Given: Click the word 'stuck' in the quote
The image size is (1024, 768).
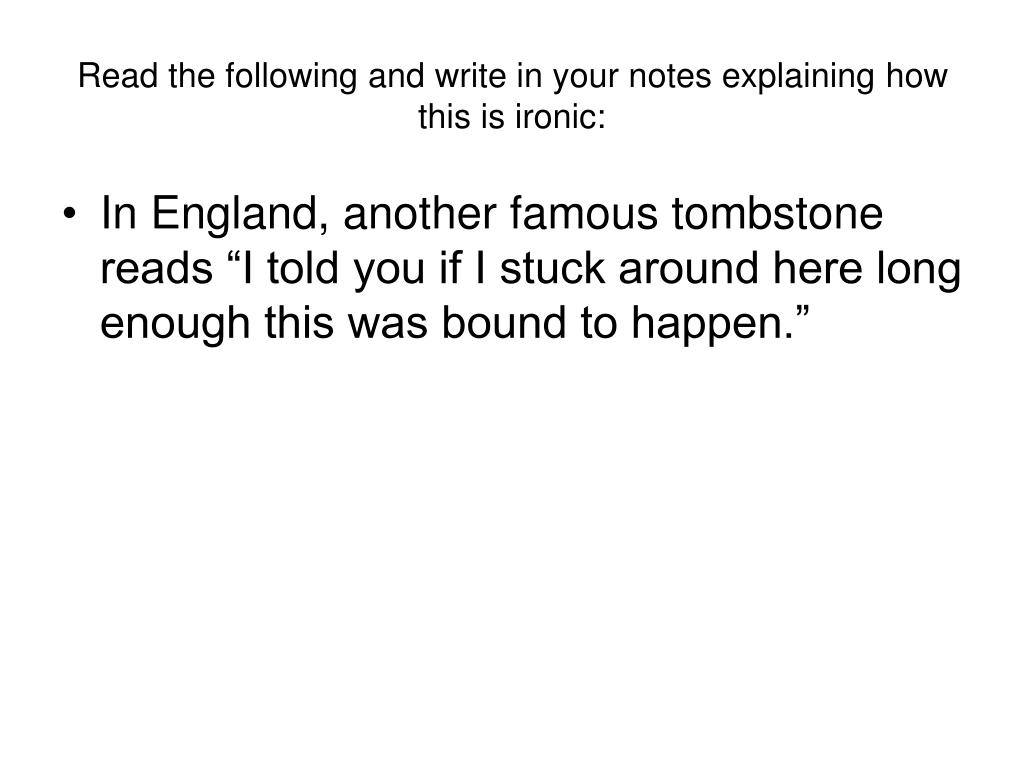Looking at the screenshot, I should click(552, 268).
